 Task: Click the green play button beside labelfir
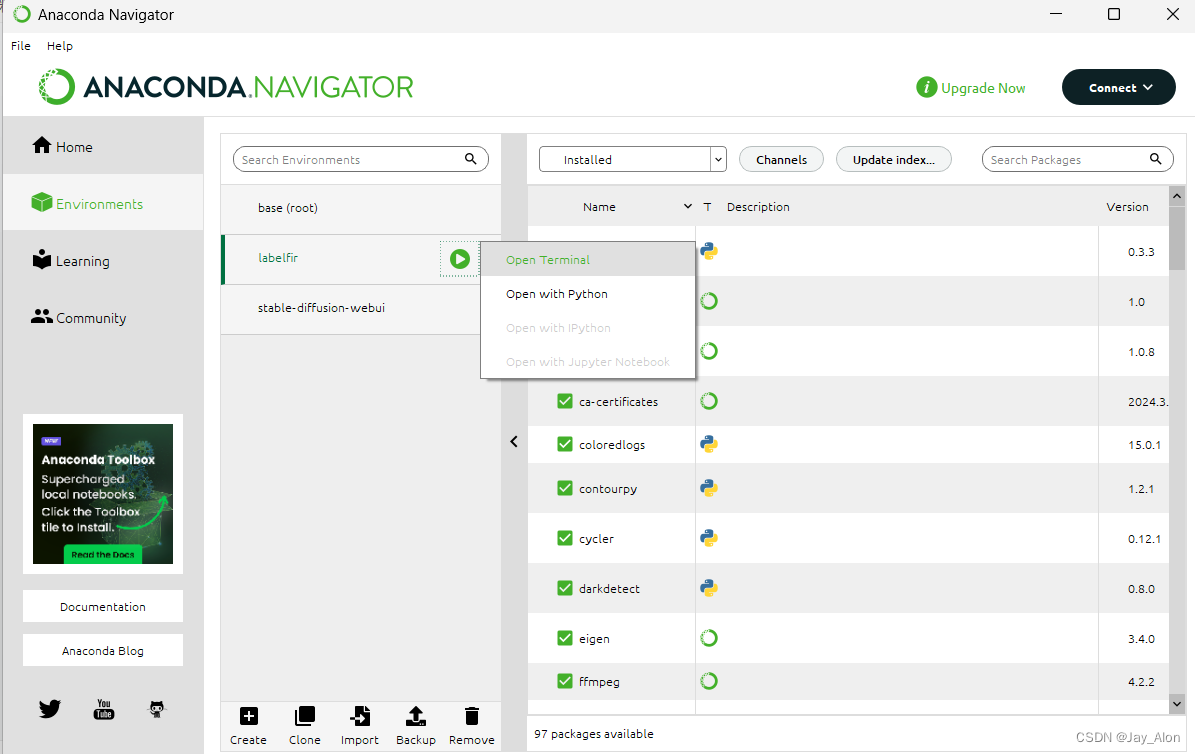point(460,259)
